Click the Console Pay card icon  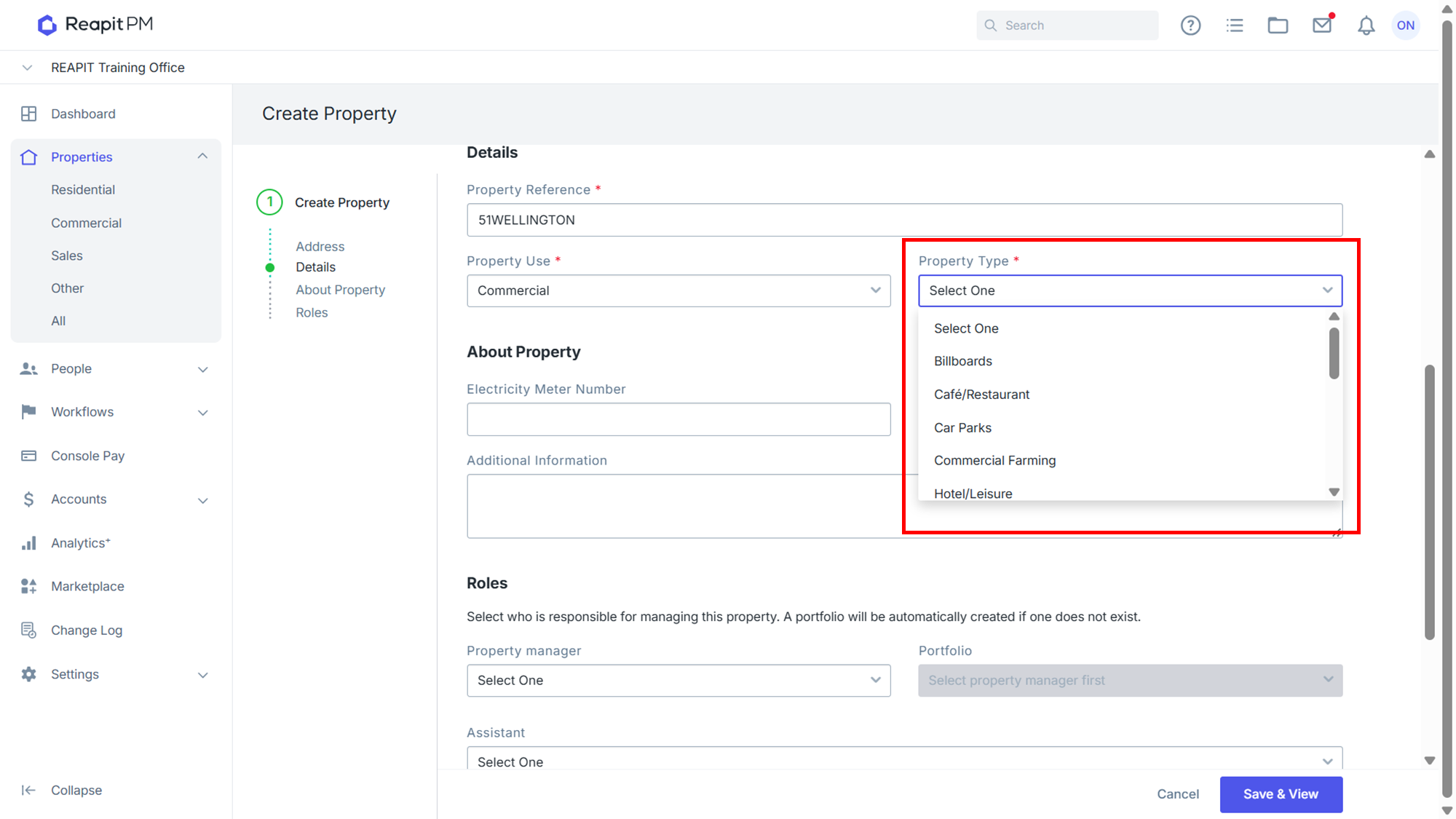[x=29, y=456]
